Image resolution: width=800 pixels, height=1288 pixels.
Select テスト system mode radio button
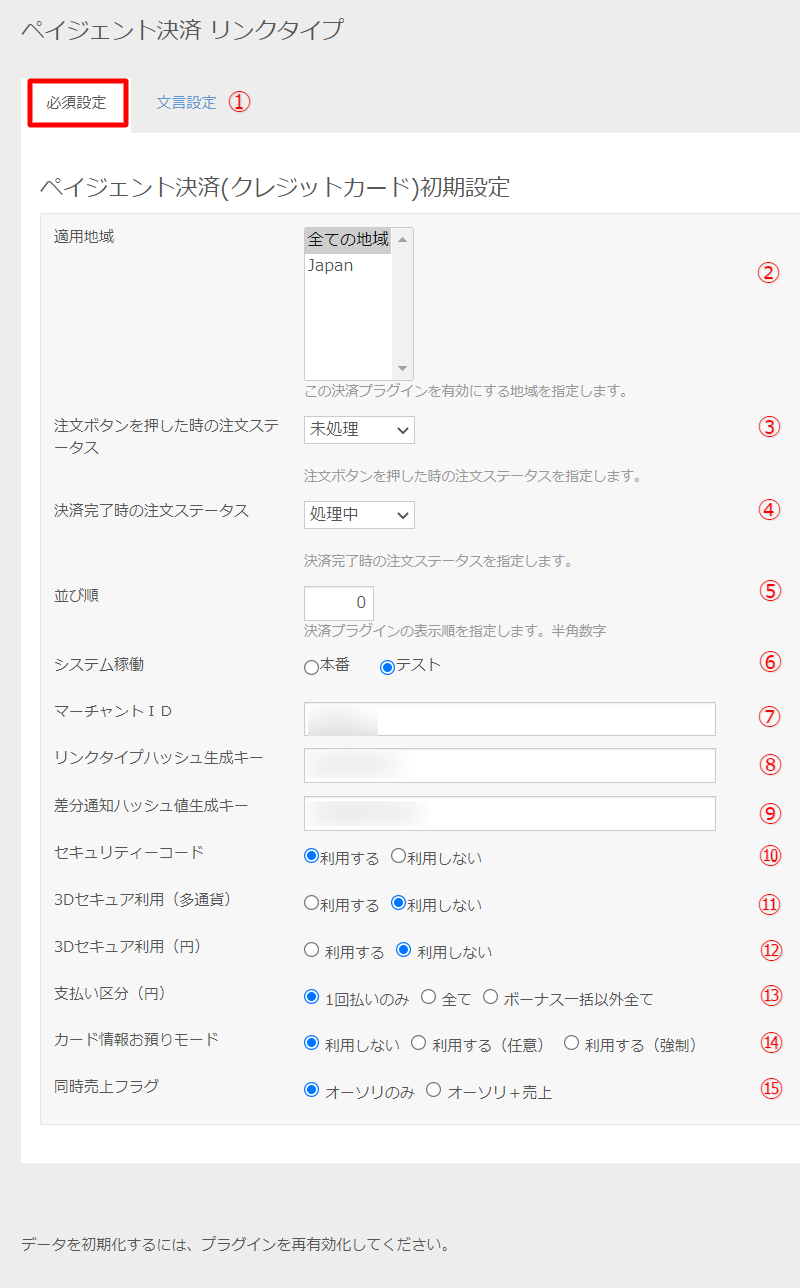387,667
